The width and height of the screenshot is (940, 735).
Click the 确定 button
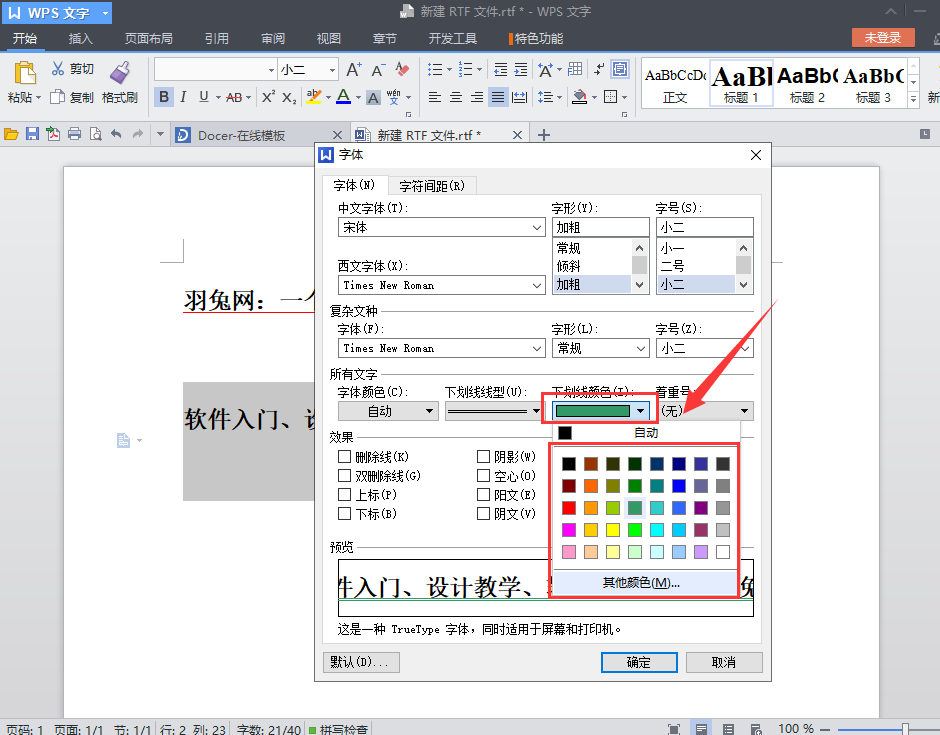[x=639, y=662]
